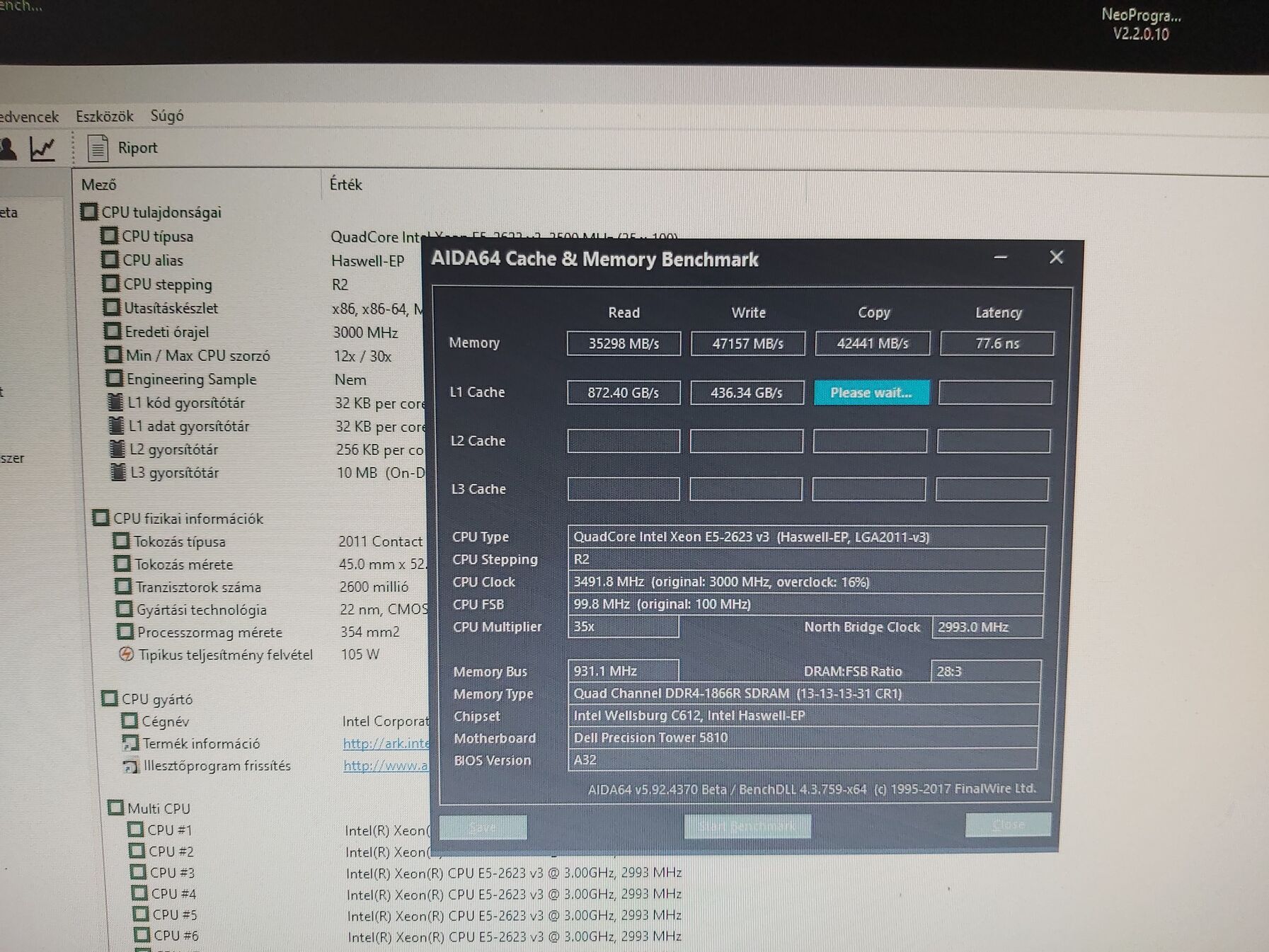Click the Processzormag mérete row icon
Viewport: 1269px width, 952px height.
point(125,631)
